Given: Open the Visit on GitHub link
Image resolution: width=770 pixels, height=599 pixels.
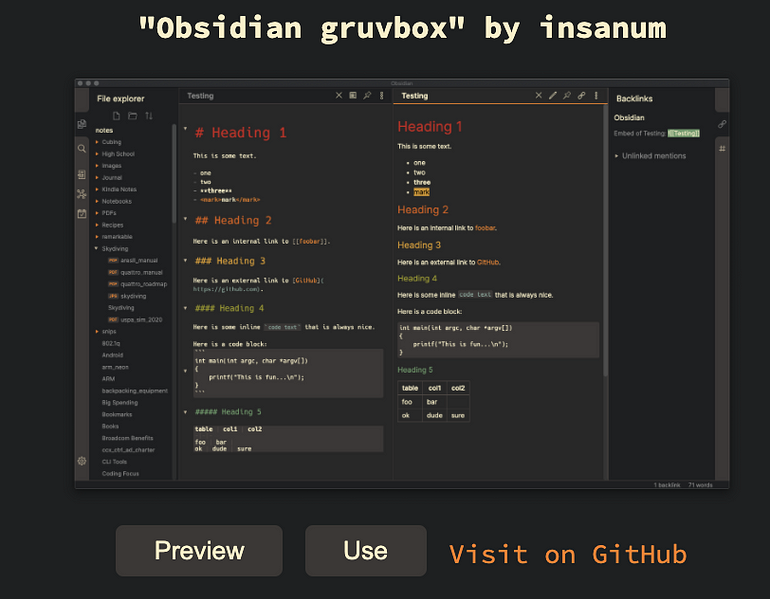Looking at the screenshot, I should coord(567,554).
